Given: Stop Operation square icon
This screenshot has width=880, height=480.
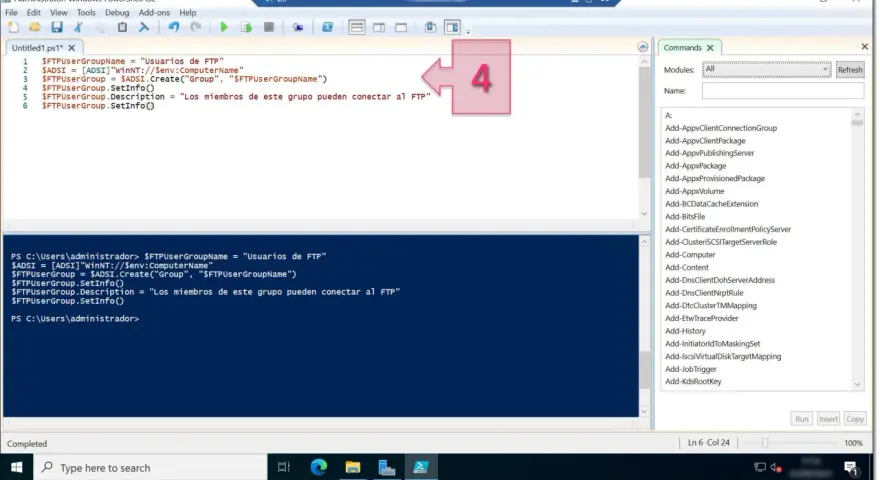Looking at the screenshot, I should (268, 27).
